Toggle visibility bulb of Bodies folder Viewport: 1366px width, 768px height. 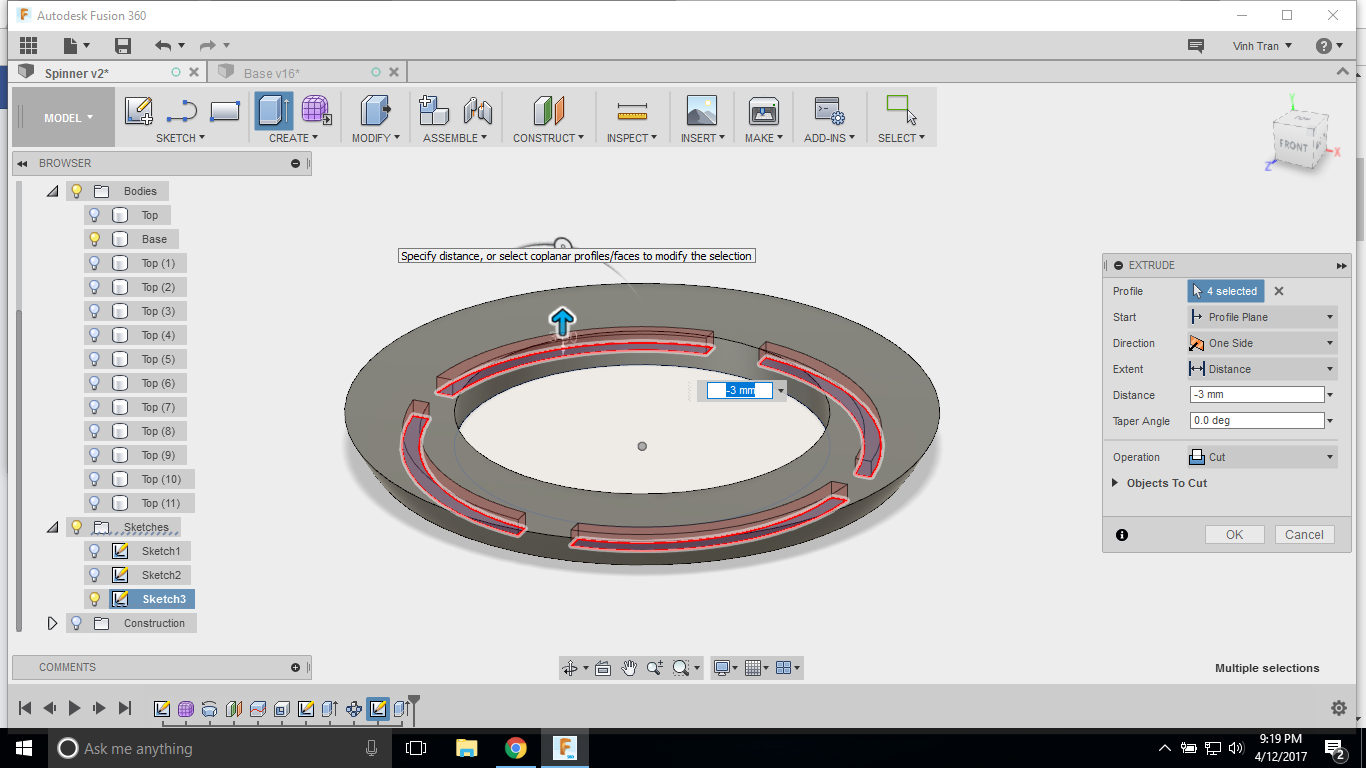(76, 191)
